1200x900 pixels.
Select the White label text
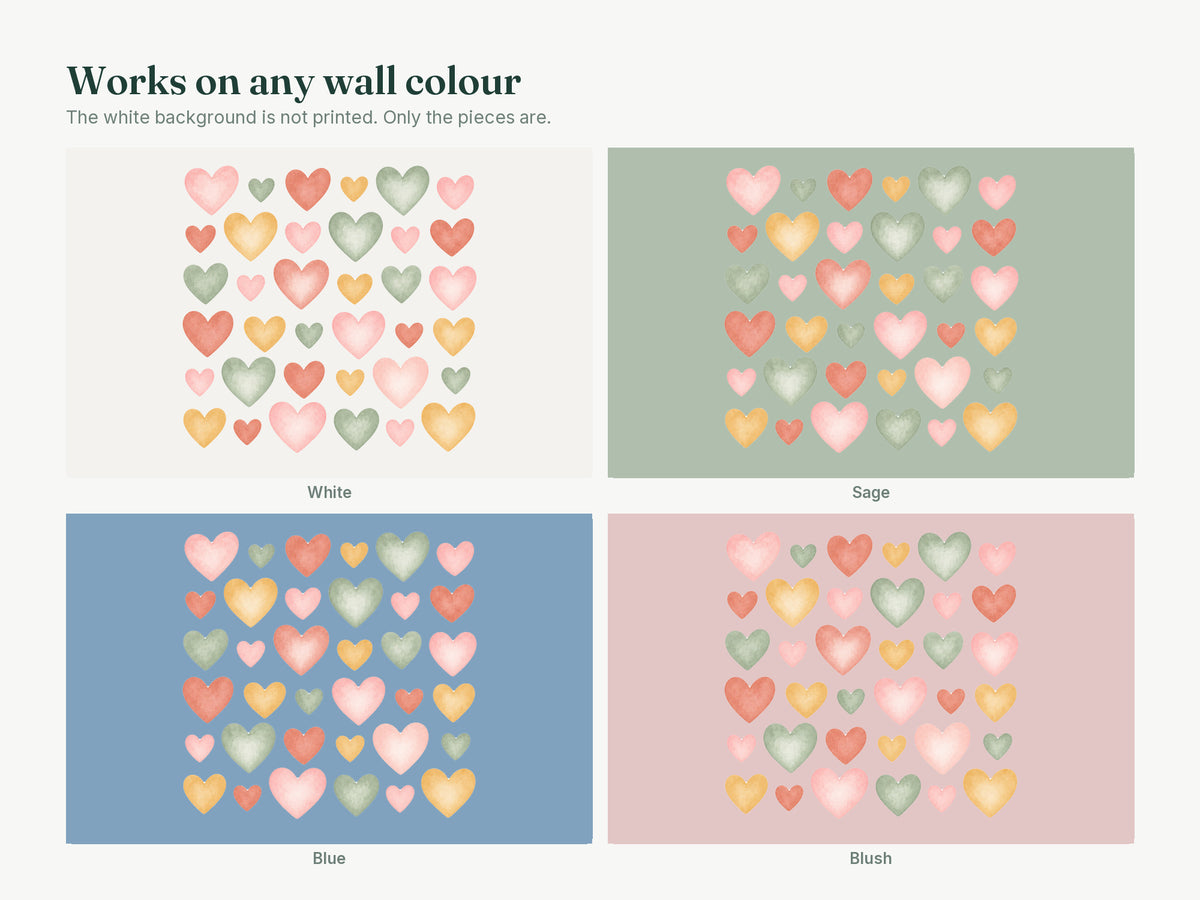[329, 492]
